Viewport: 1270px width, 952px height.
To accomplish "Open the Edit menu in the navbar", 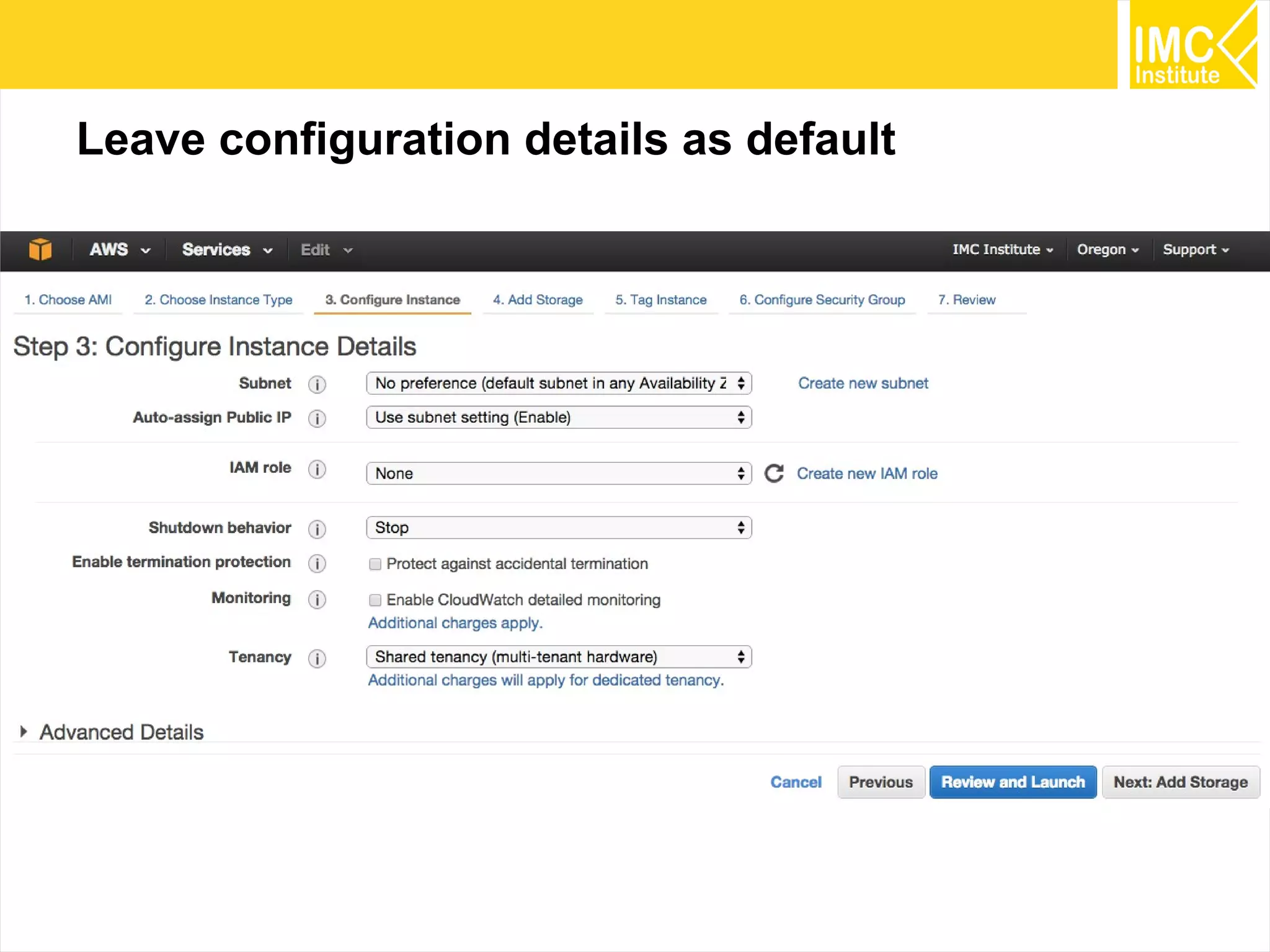I will [326, 250].
